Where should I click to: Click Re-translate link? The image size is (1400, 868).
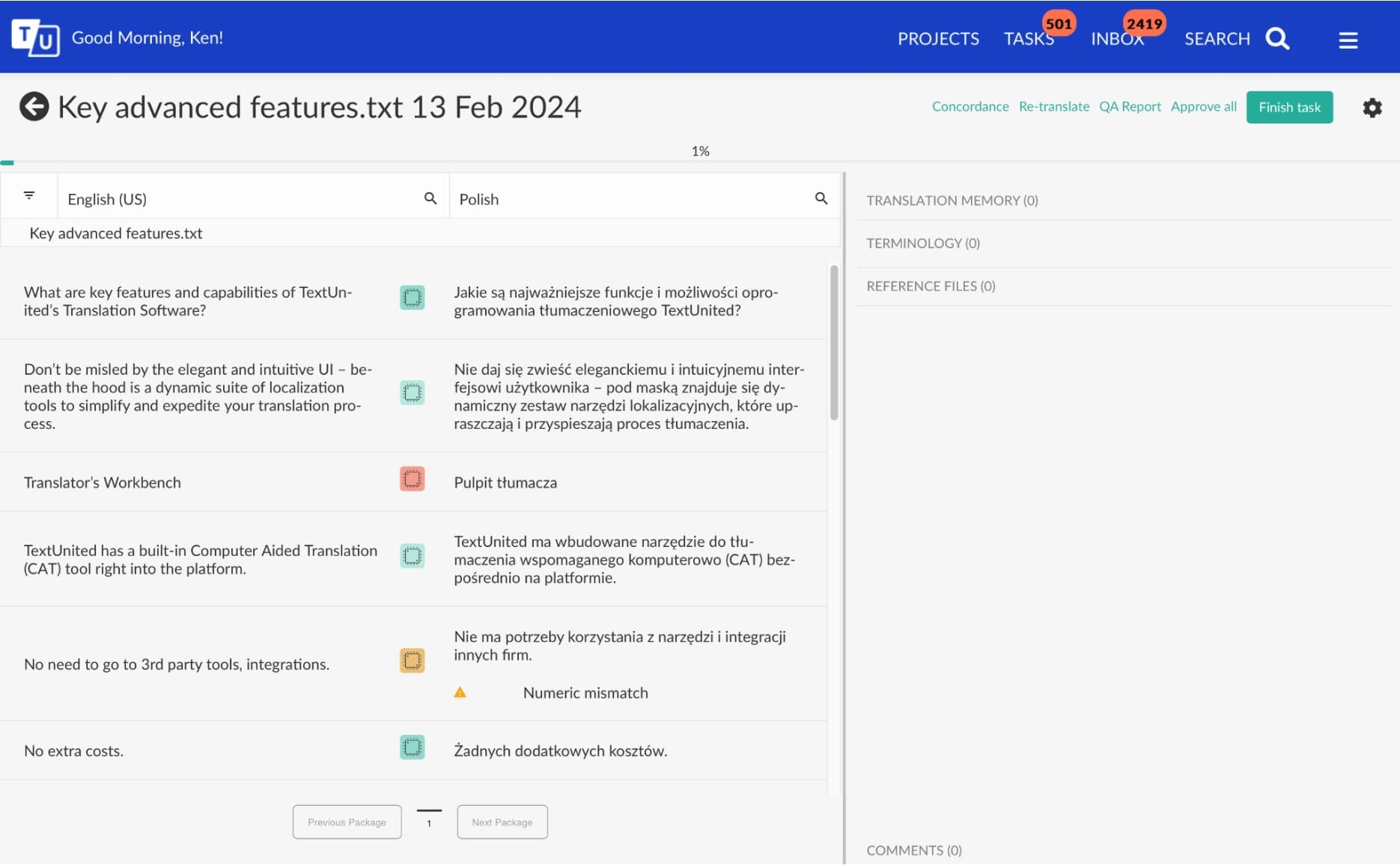(x=1053, y=106)
